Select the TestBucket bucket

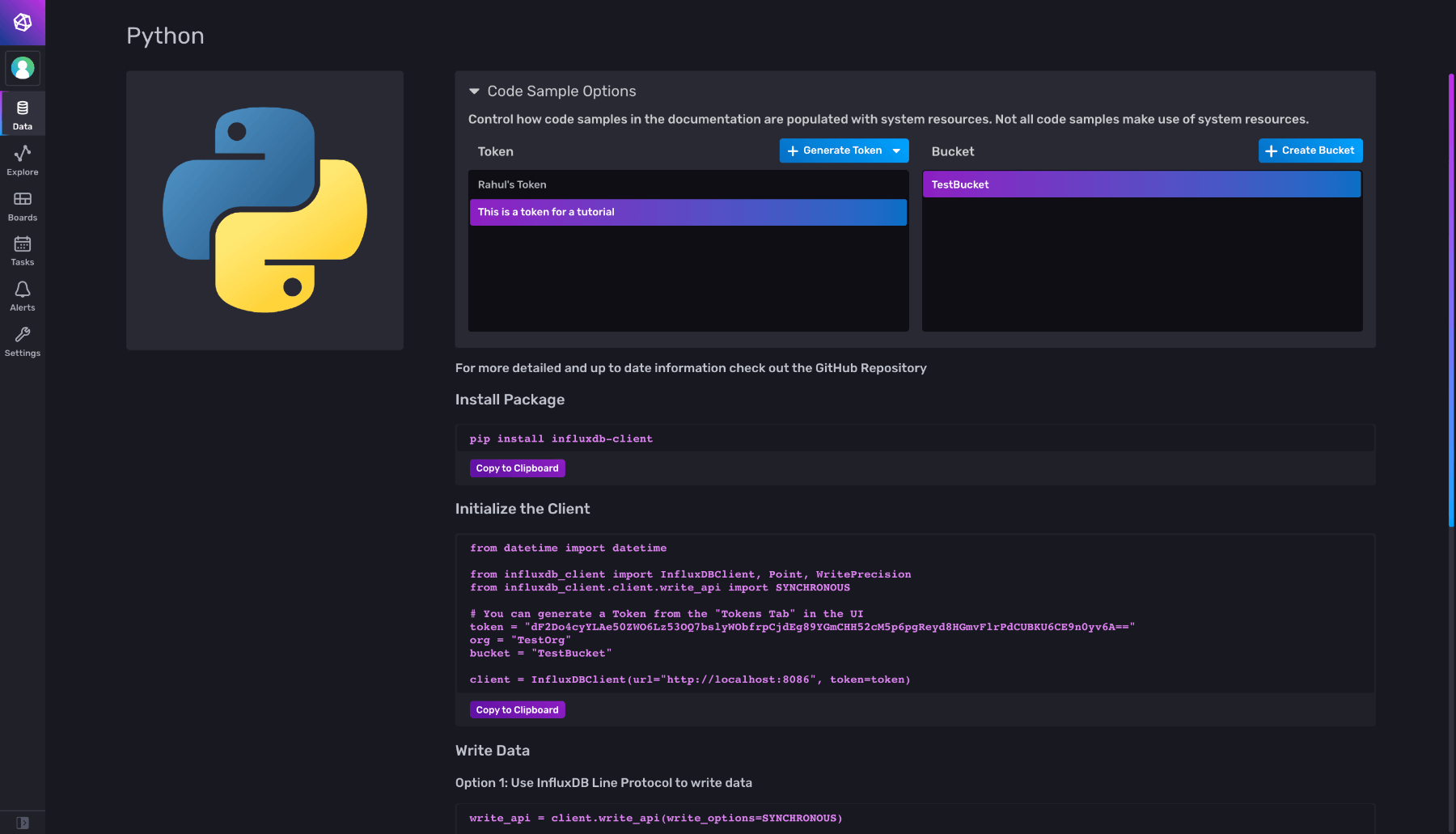coord(1141,184)
